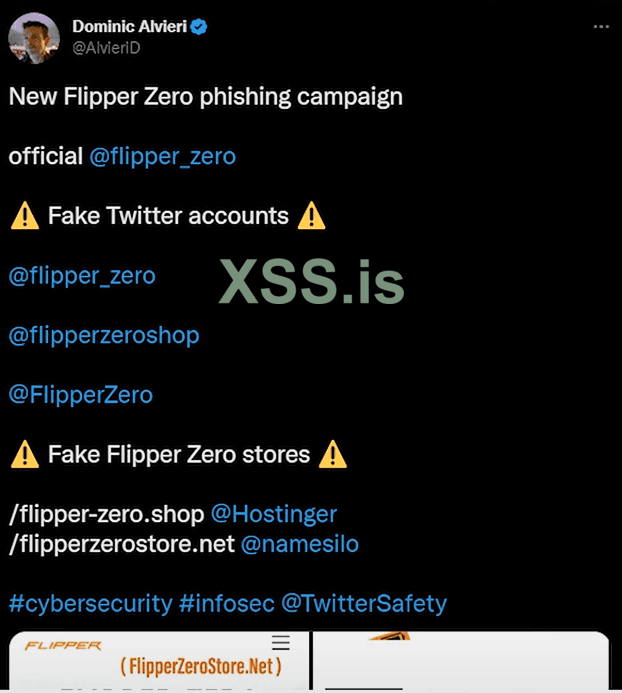This screenshot has width=622, height=693.
Task: Open Dominic Alvieri's profile avatar
Action: pos(33,37)
